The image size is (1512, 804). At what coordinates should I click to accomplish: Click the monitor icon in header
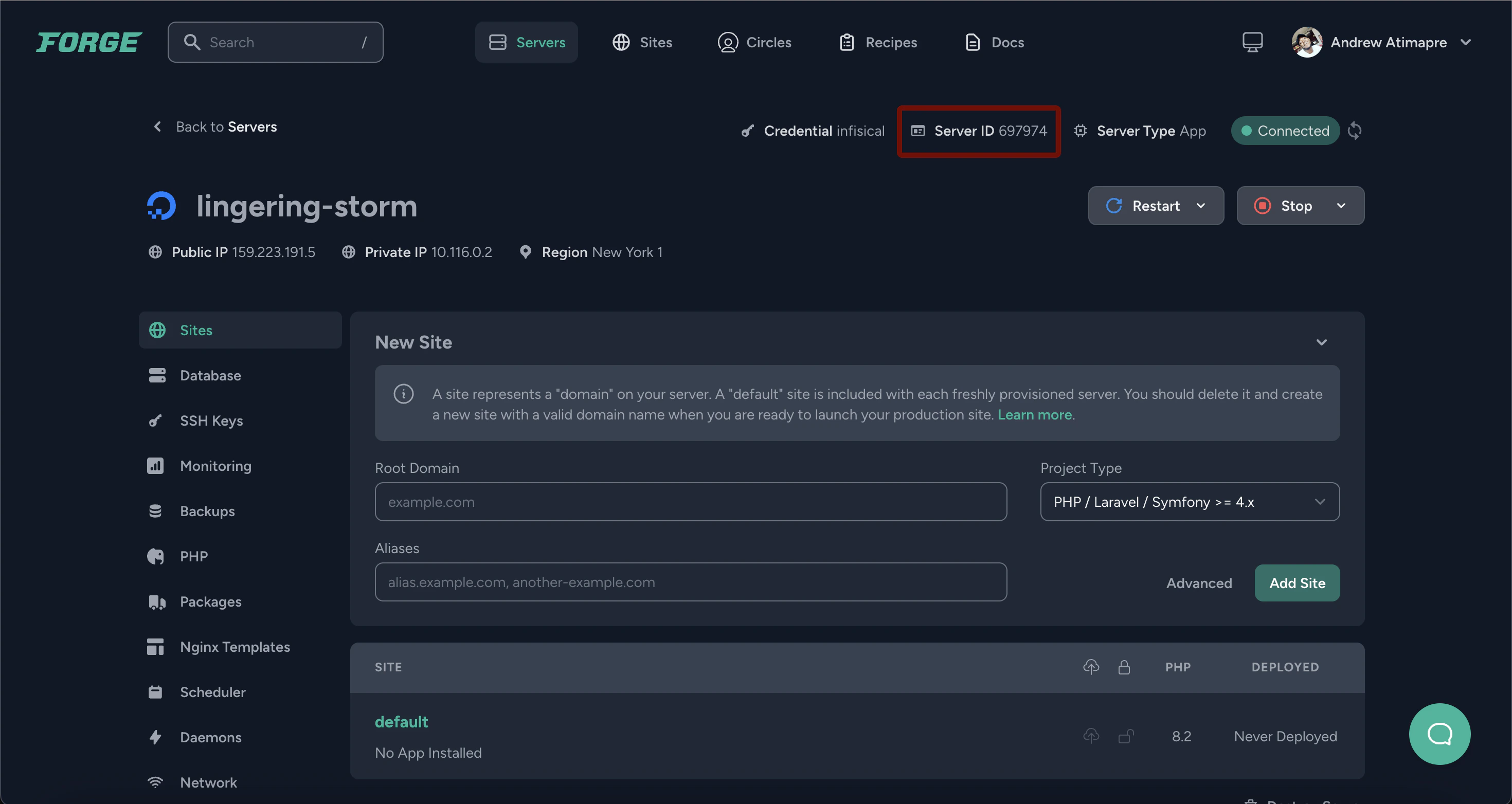pos(1252,42)
